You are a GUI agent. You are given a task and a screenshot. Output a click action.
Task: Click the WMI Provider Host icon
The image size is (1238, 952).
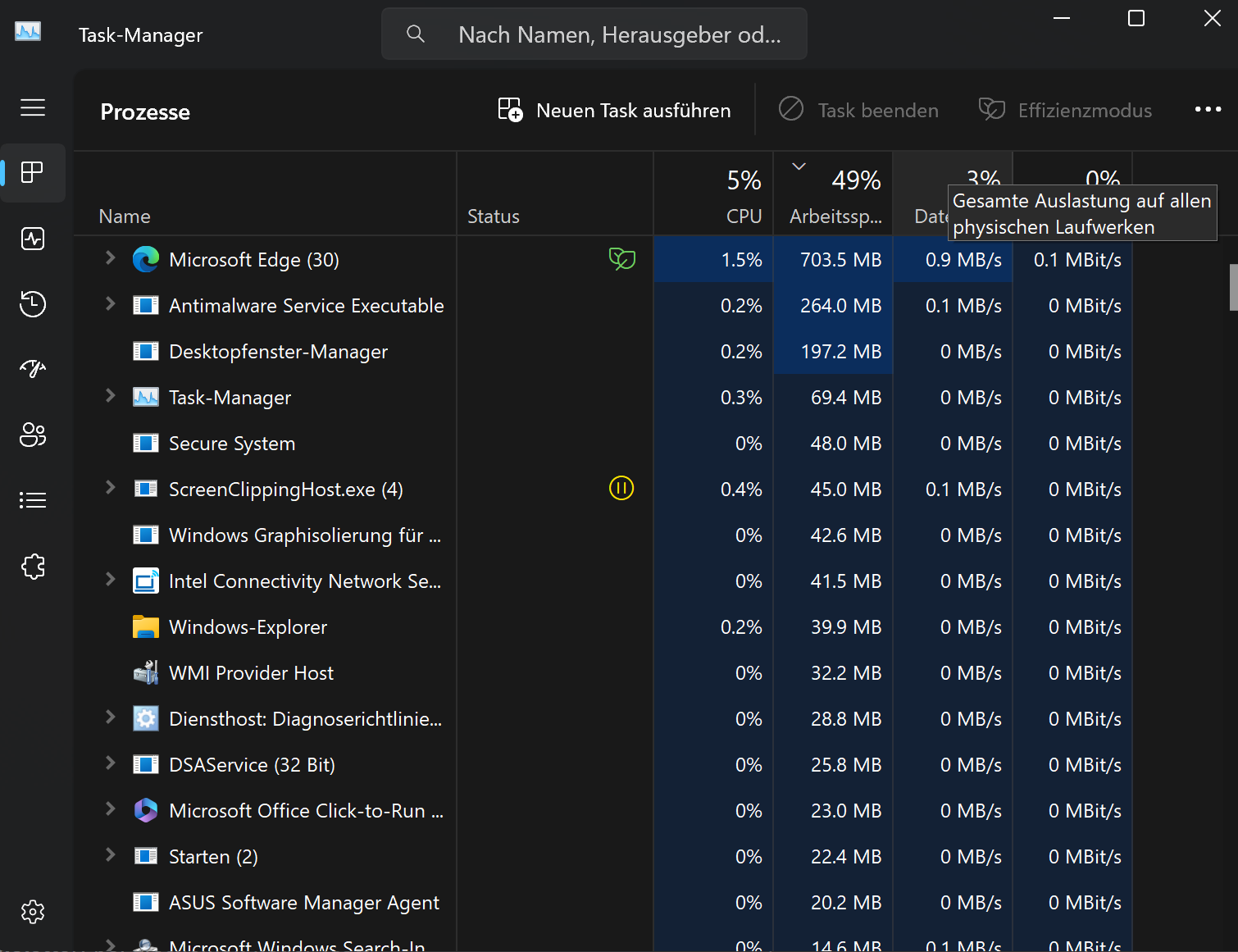pos(146,672)
